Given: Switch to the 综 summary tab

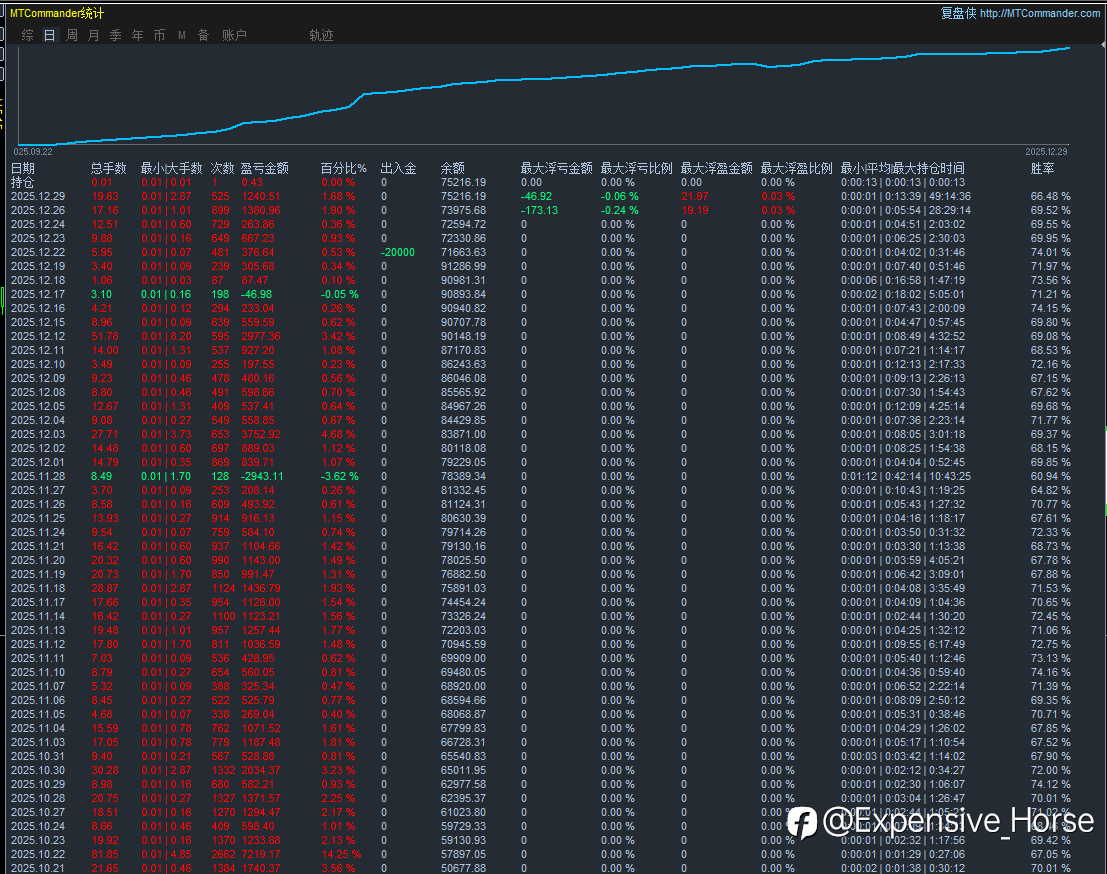Looking at the screenshot, I should point(27,35).
